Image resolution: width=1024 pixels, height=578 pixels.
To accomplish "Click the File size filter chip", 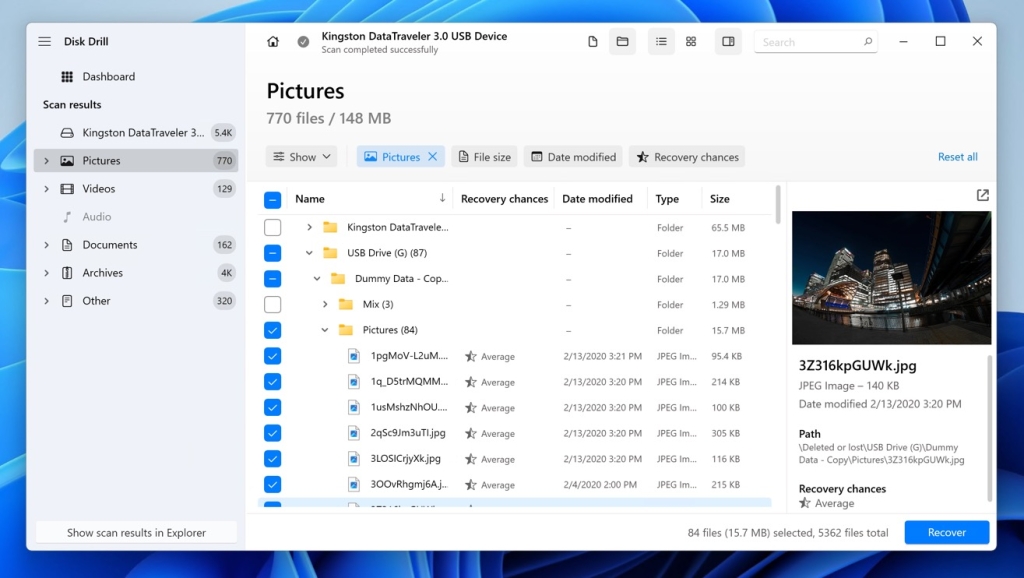I will pos(484,156).
